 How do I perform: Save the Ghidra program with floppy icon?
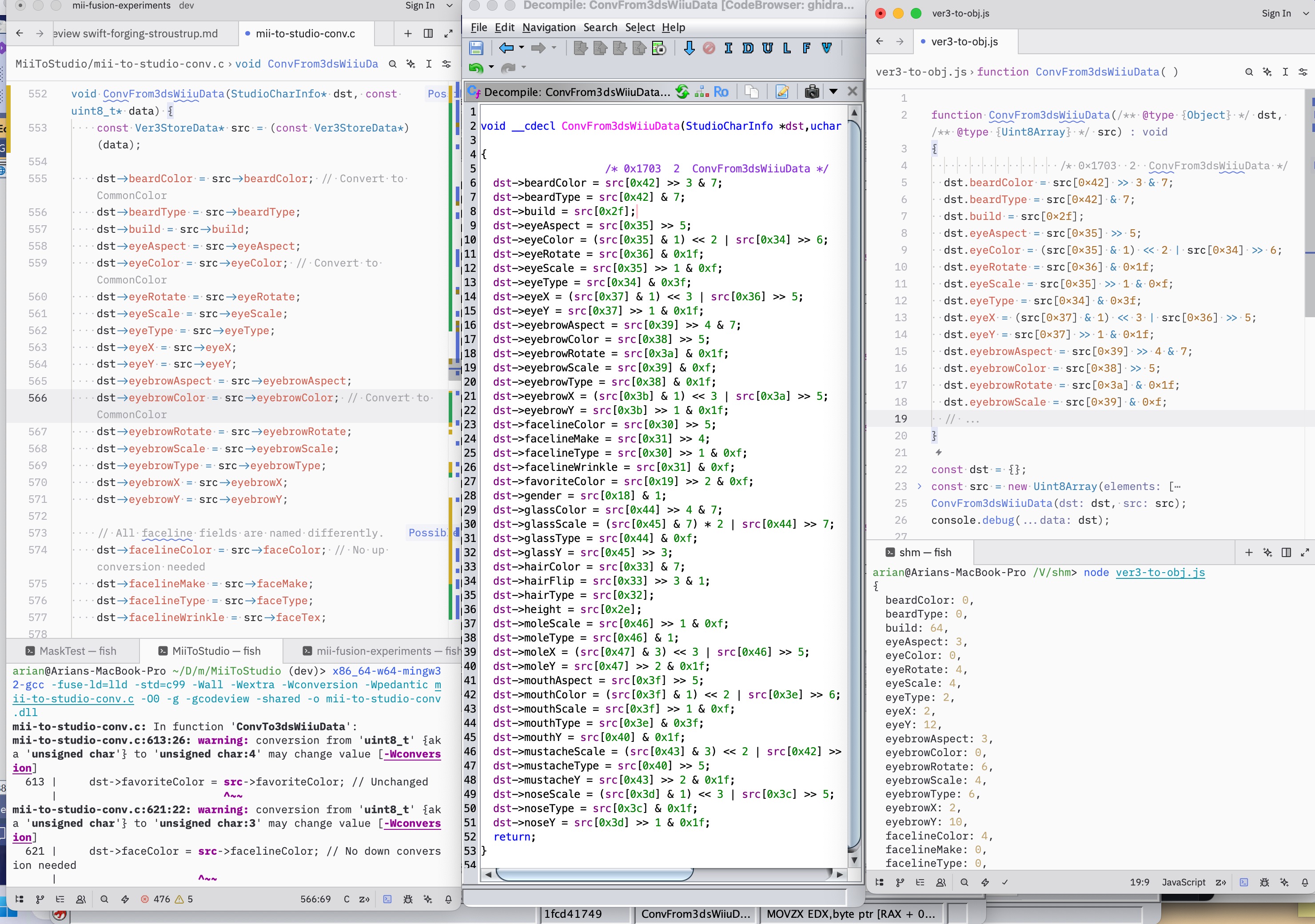point(476,48)
